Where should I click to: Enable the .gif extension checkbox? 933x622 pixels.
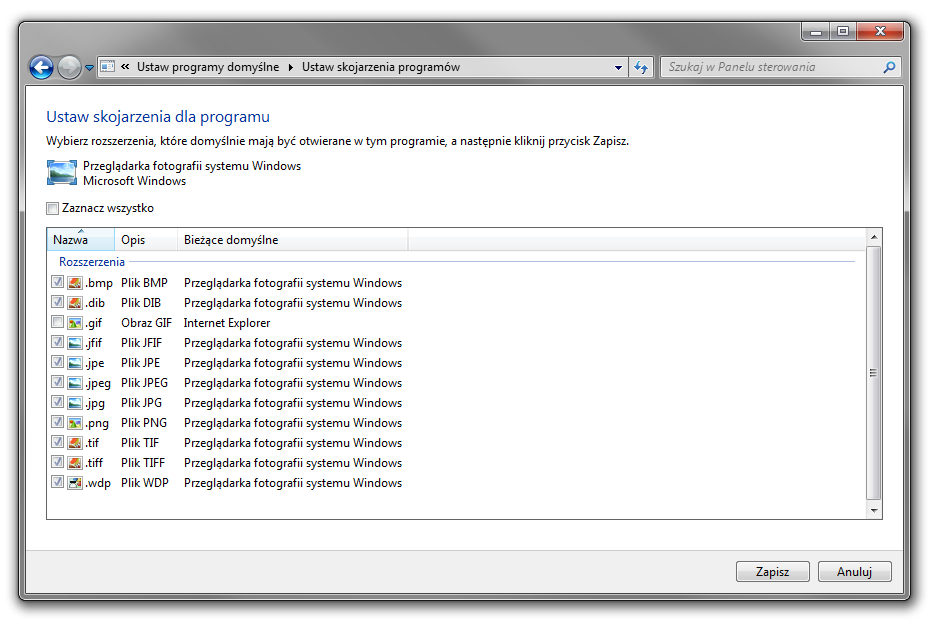(57, 322)
